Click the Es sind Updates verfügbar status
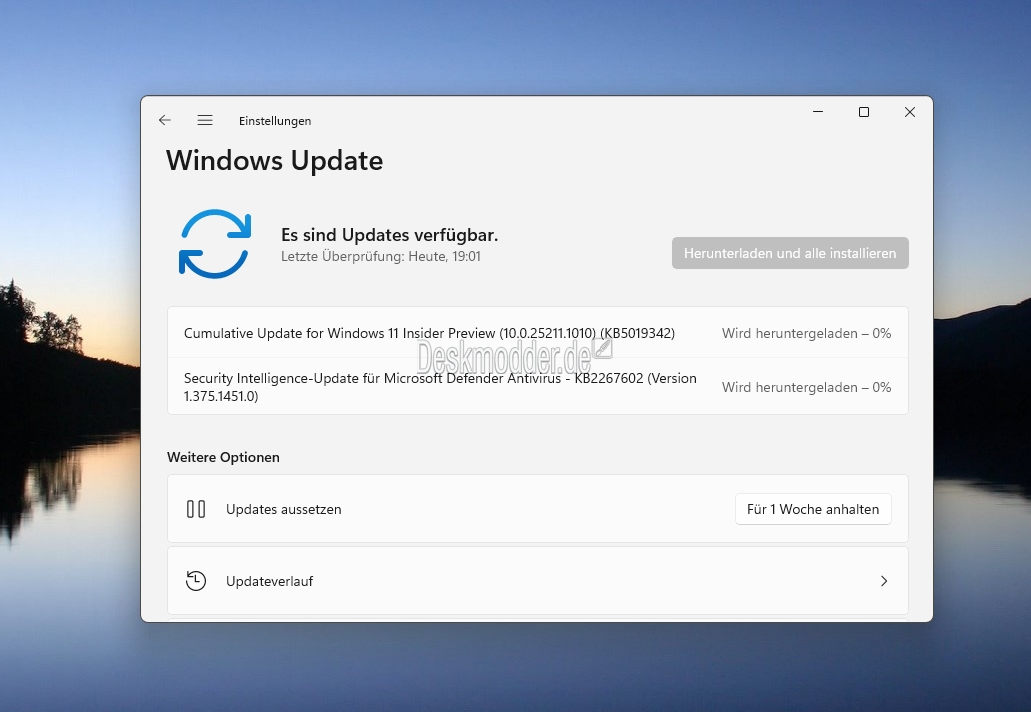The image size is (1031, 712). (x=389, y=235)
